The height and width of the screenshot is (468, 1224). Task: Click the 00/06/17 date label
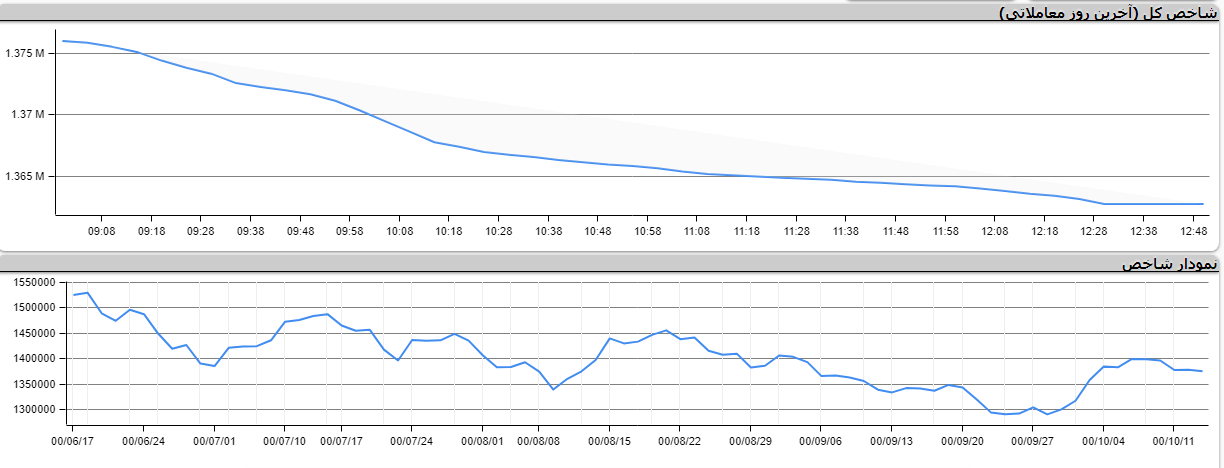pos(73,440)
